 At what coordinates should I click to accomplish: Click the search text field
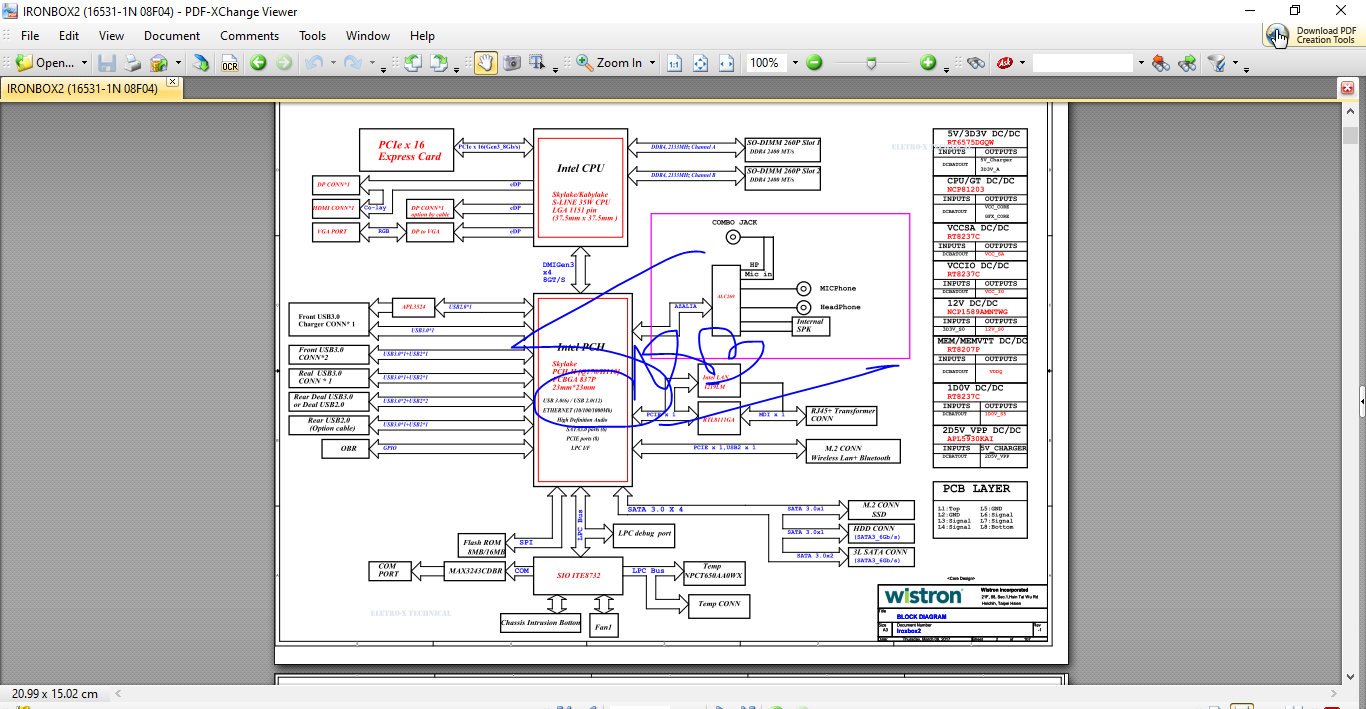click(x=1083, y=63)
